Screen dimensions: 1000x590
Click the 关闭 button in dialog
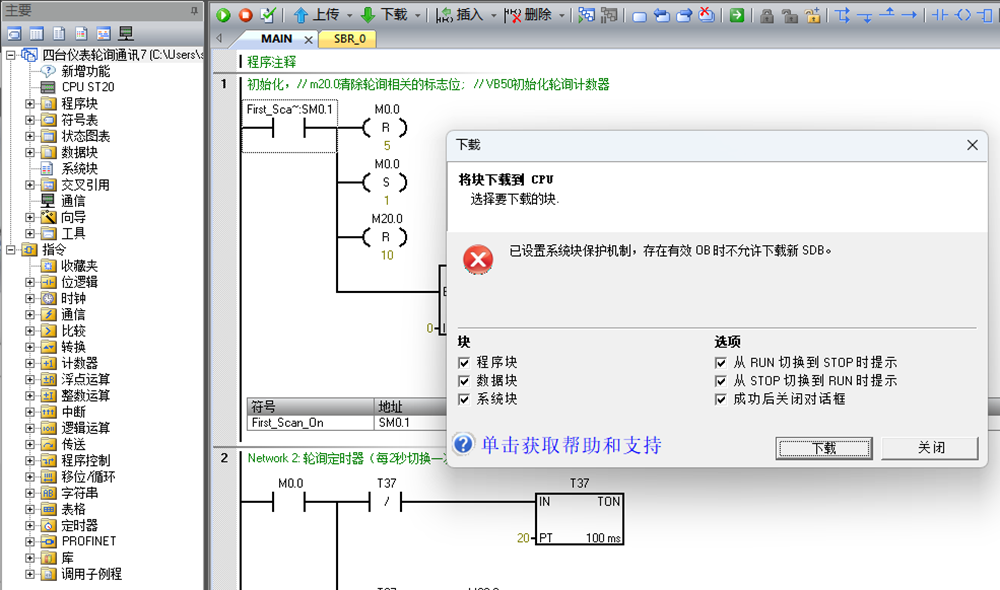[x=930, y=447]
